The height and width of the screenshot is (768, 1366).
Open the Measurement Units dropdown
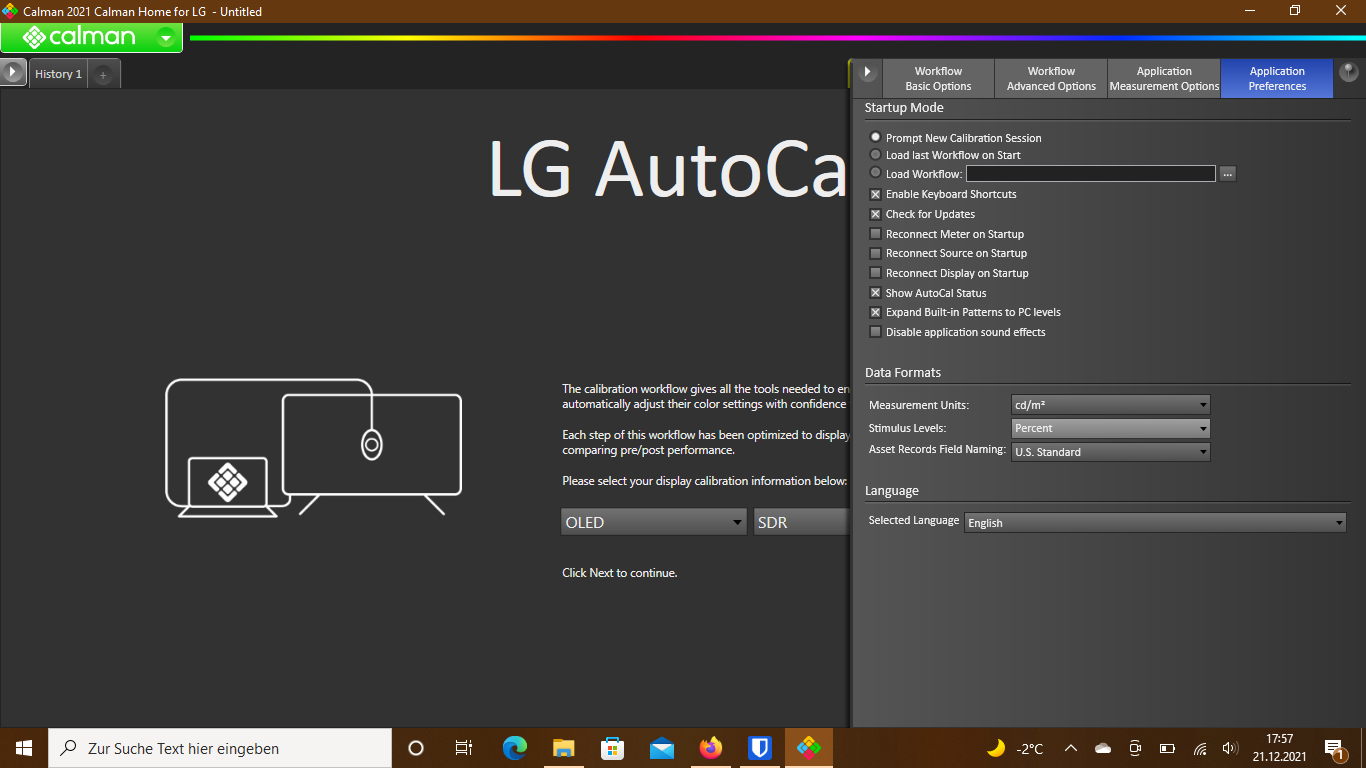click(1111, 405)
